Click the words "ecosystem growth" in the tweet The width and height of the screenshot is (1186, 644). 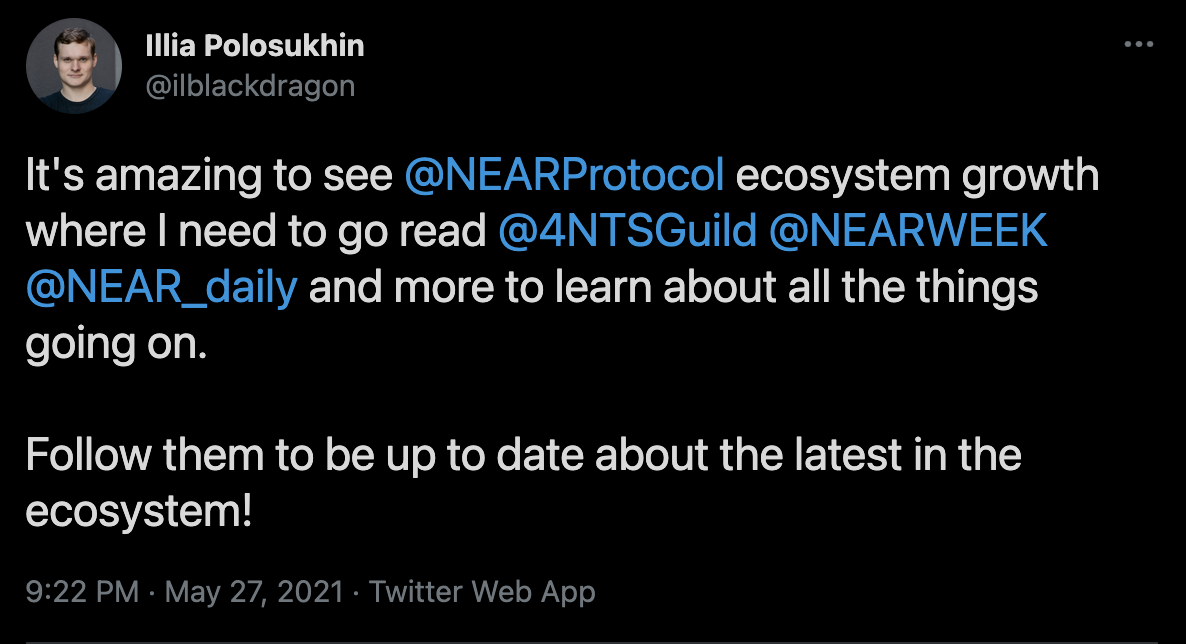tap(917, 176)
